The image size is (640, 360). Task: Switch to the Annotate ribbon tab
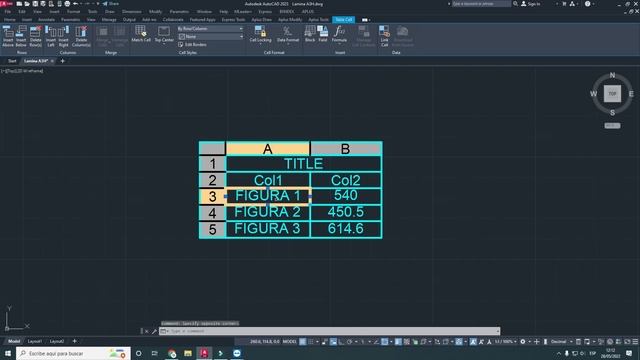pyautogui.click(x=46, y=20)
